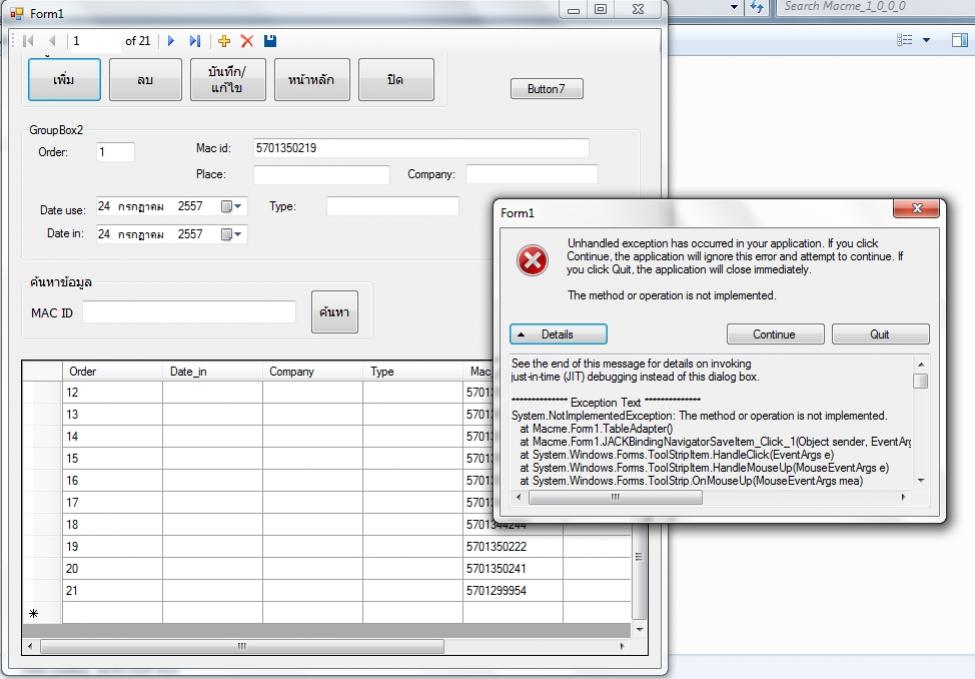Click the Type text field
The height and width of the screenshot is (679, 975).
392,206
